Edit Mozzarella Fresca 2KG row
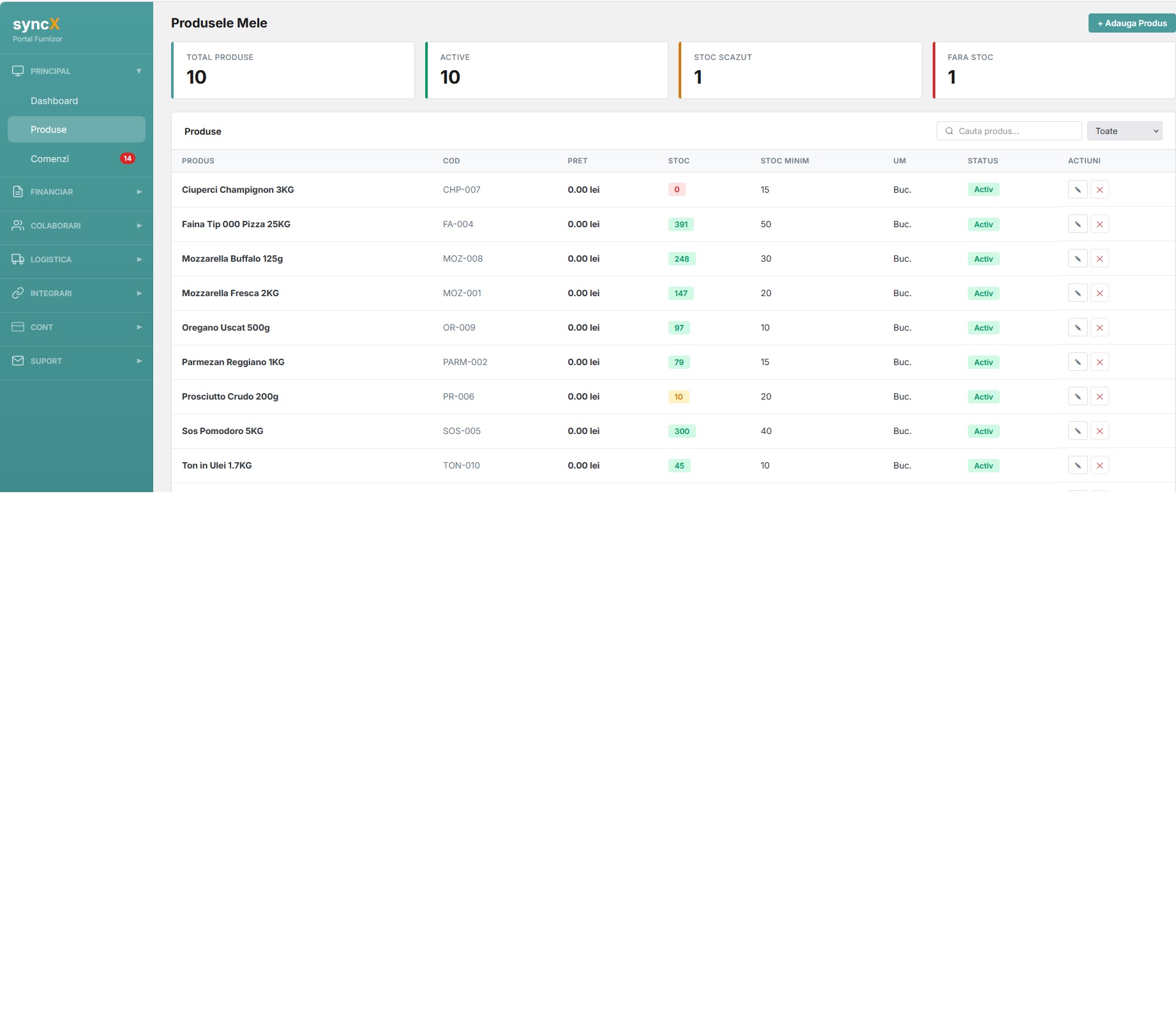The image size is (1176, 1020). [1078, 293]
